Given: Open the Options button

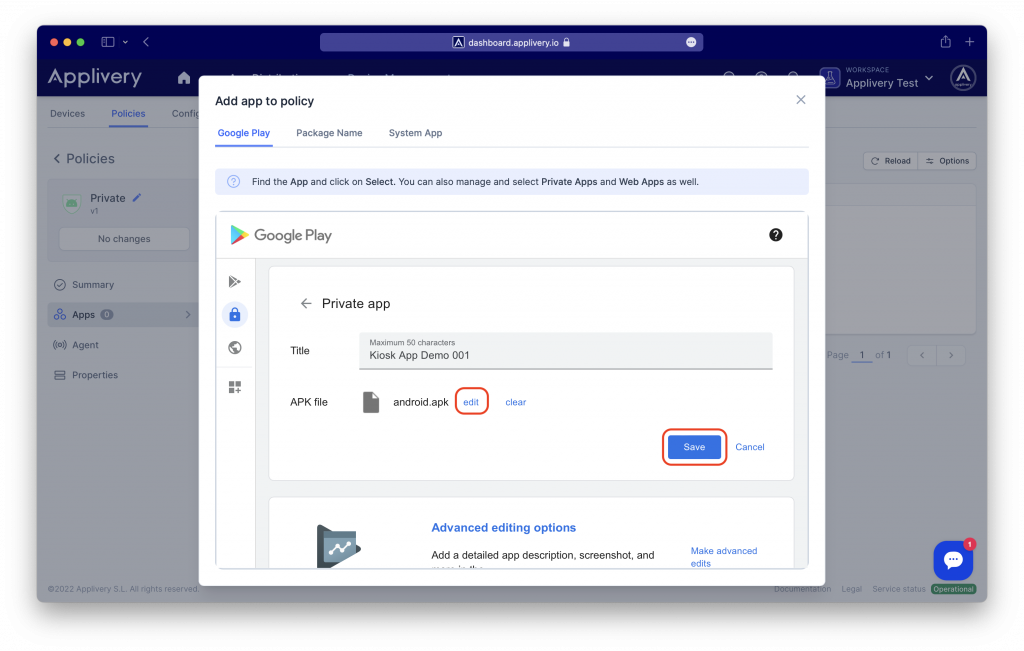Looking at the screenshot, I should tap(947, 161).
